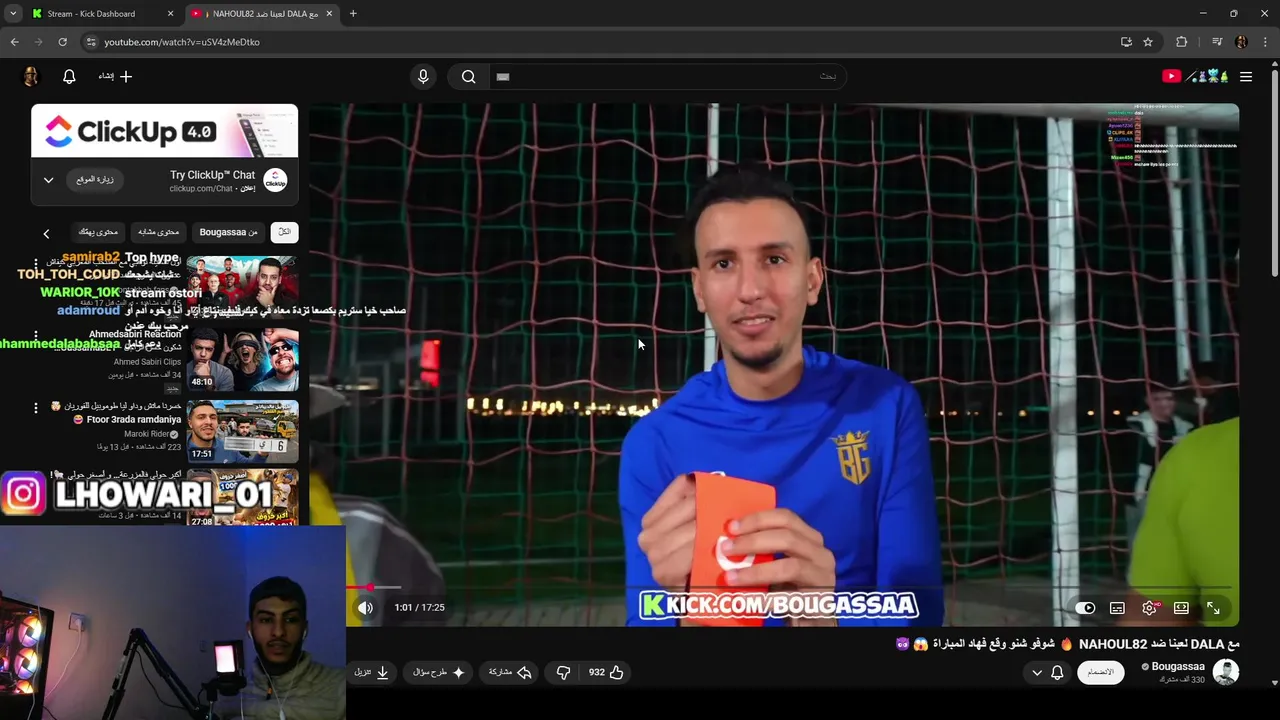Mute the video with the volume icon
Viewport: 1280px width, 720px height.
tap(365, 607)
